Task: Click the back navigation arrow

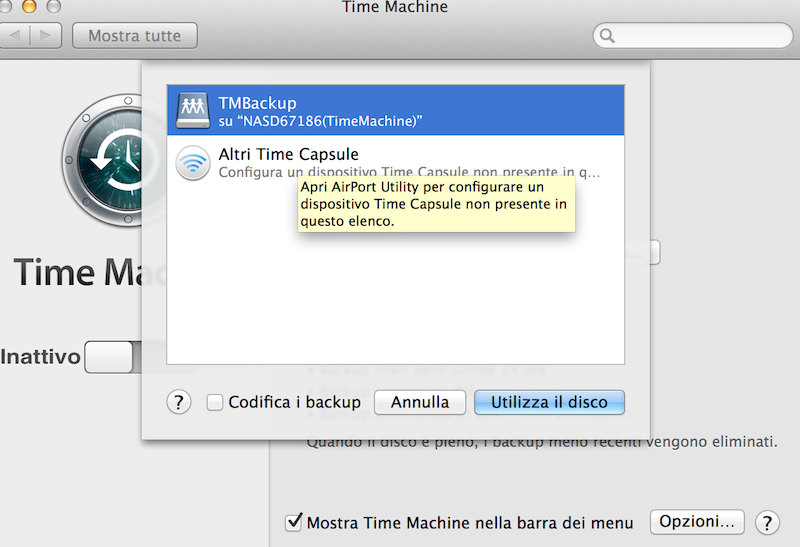Action: click(x=16, y=36)
